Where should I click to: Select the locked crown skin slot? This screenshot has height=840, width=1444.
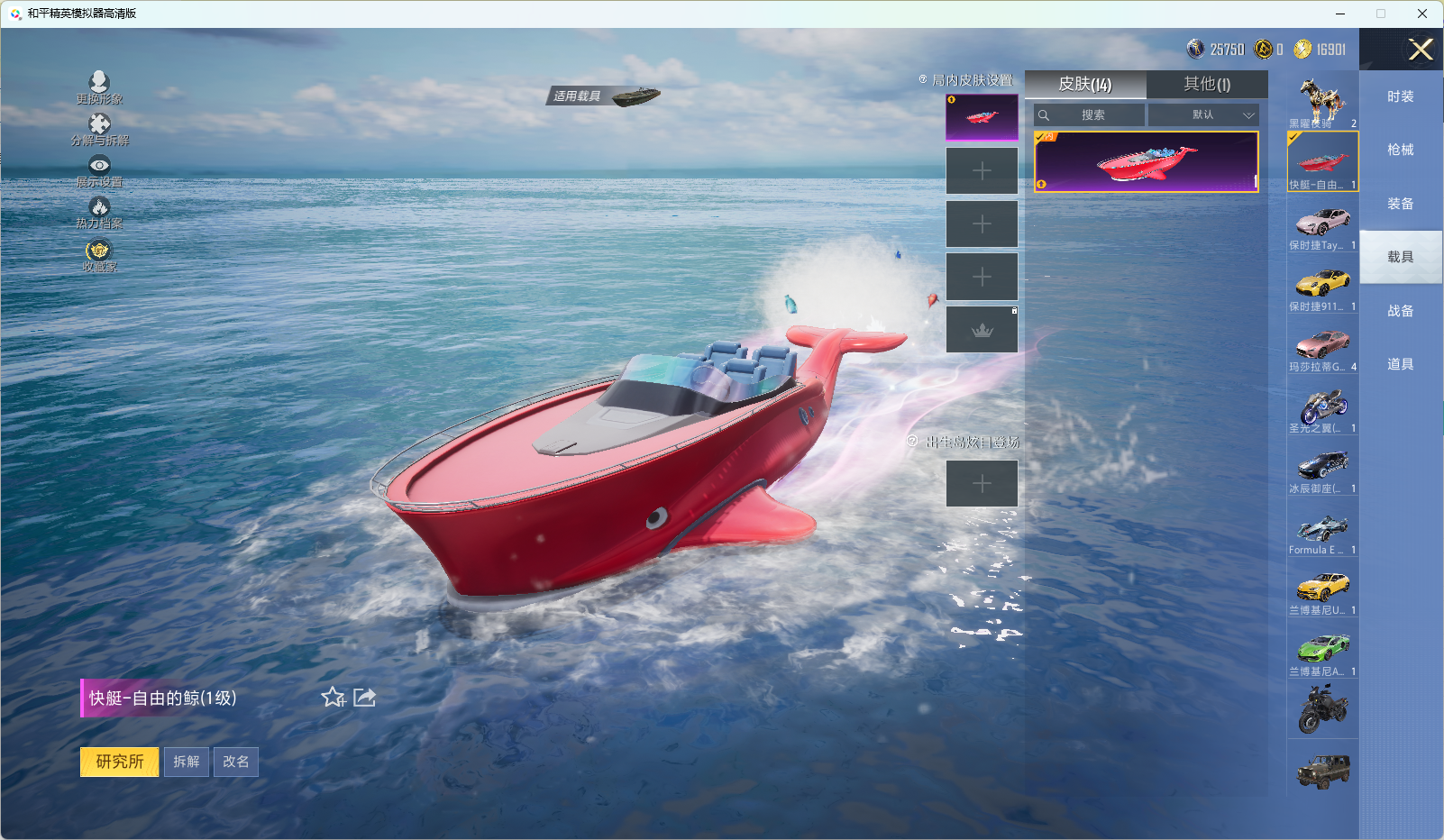982,330
